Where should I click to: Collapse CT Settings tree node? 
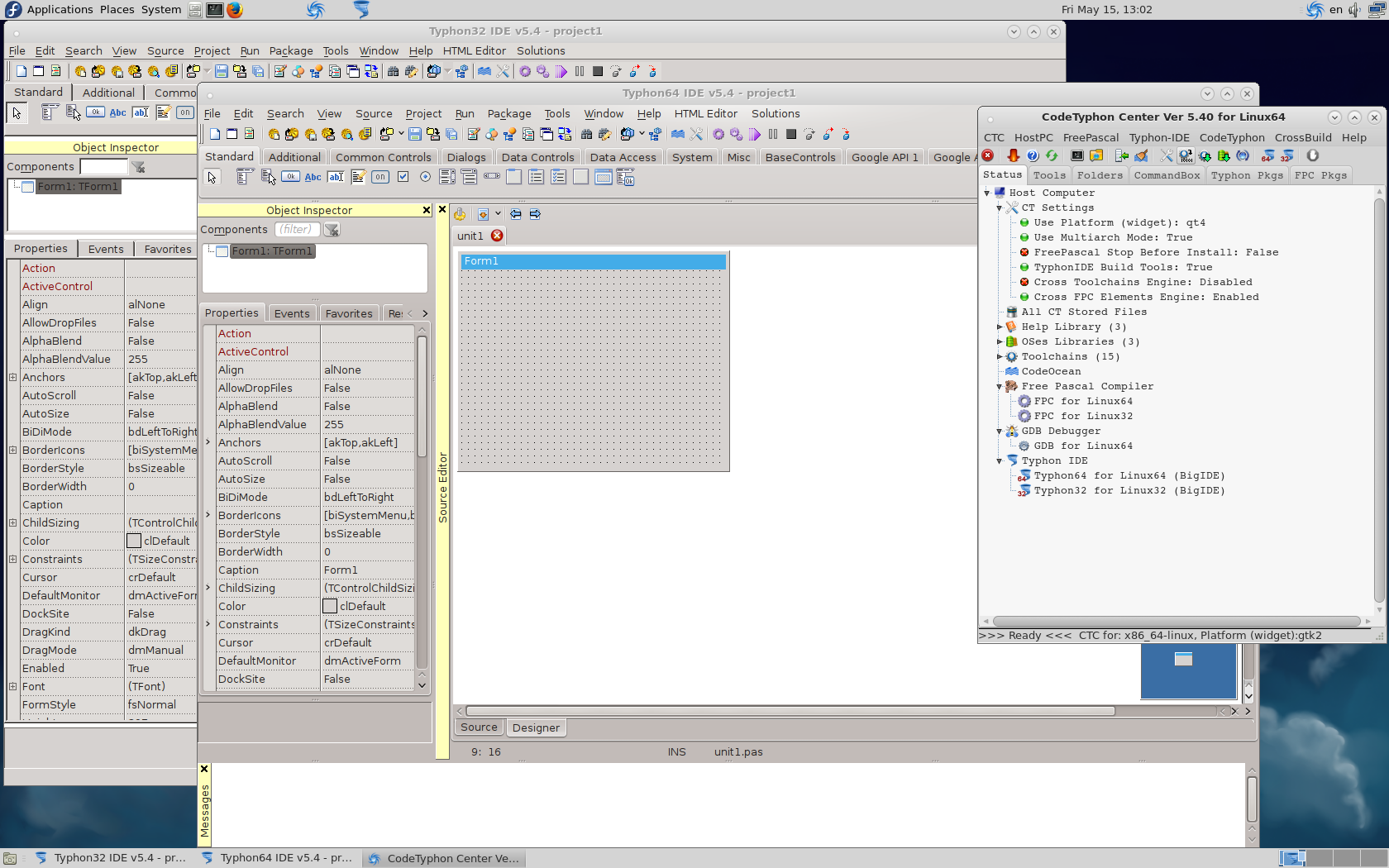[x=999, y=207]
